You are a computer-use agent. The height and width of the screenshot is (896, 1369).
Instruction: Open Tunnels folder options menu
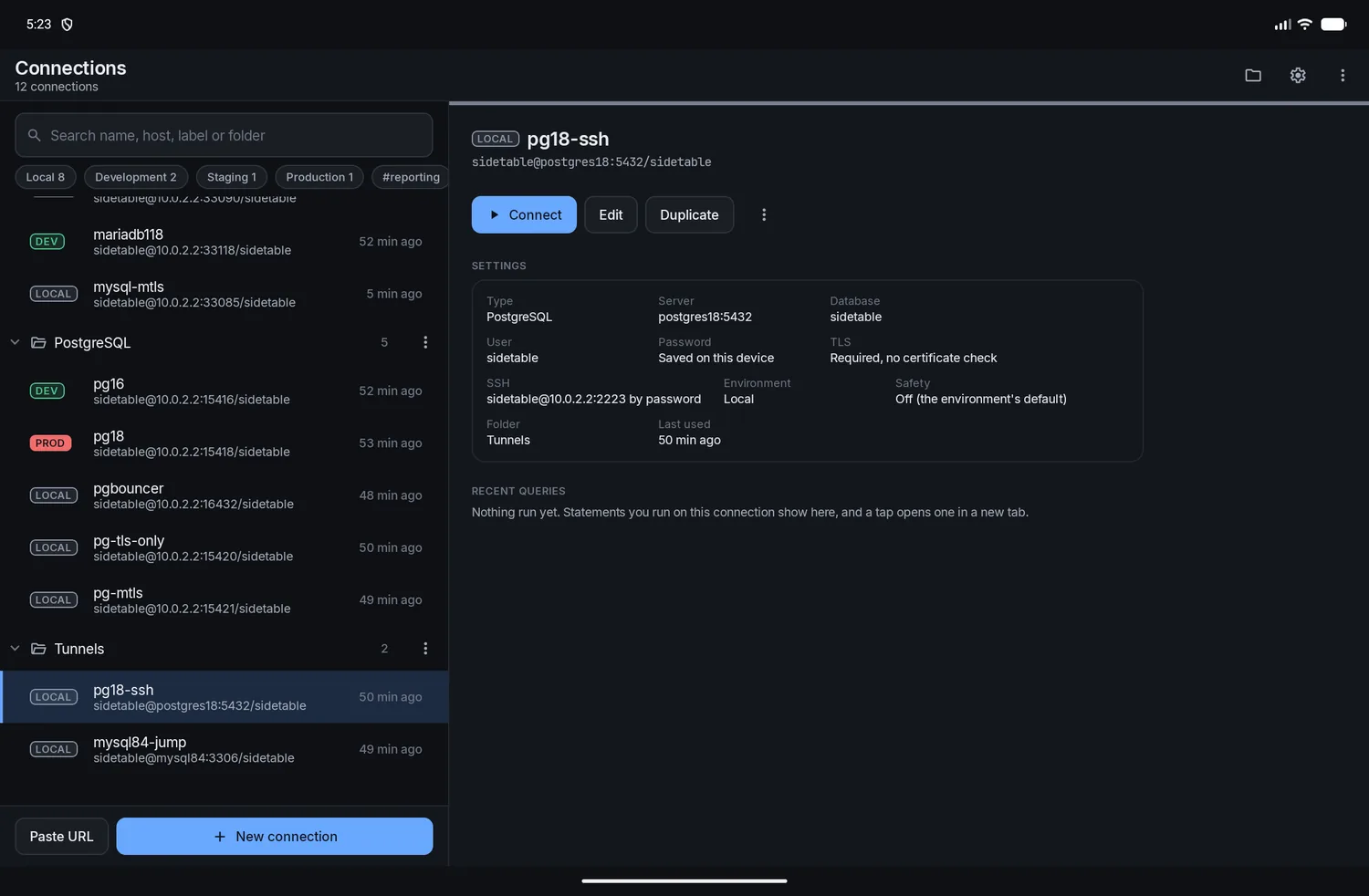pyautogui.click(x=425, y=649)
